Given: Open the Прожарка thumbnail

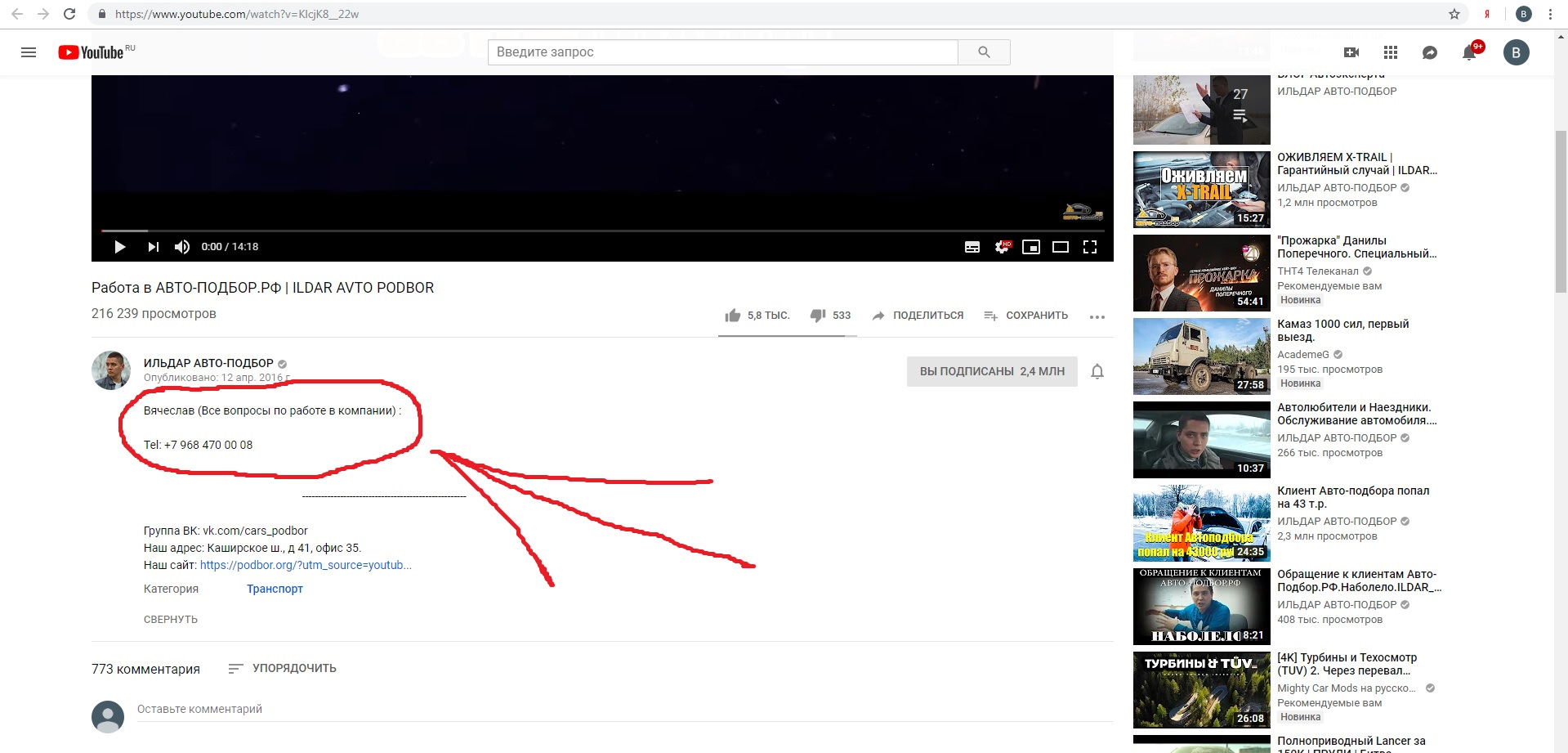Looking at the screenshot, I should (x=1202, y=273).
